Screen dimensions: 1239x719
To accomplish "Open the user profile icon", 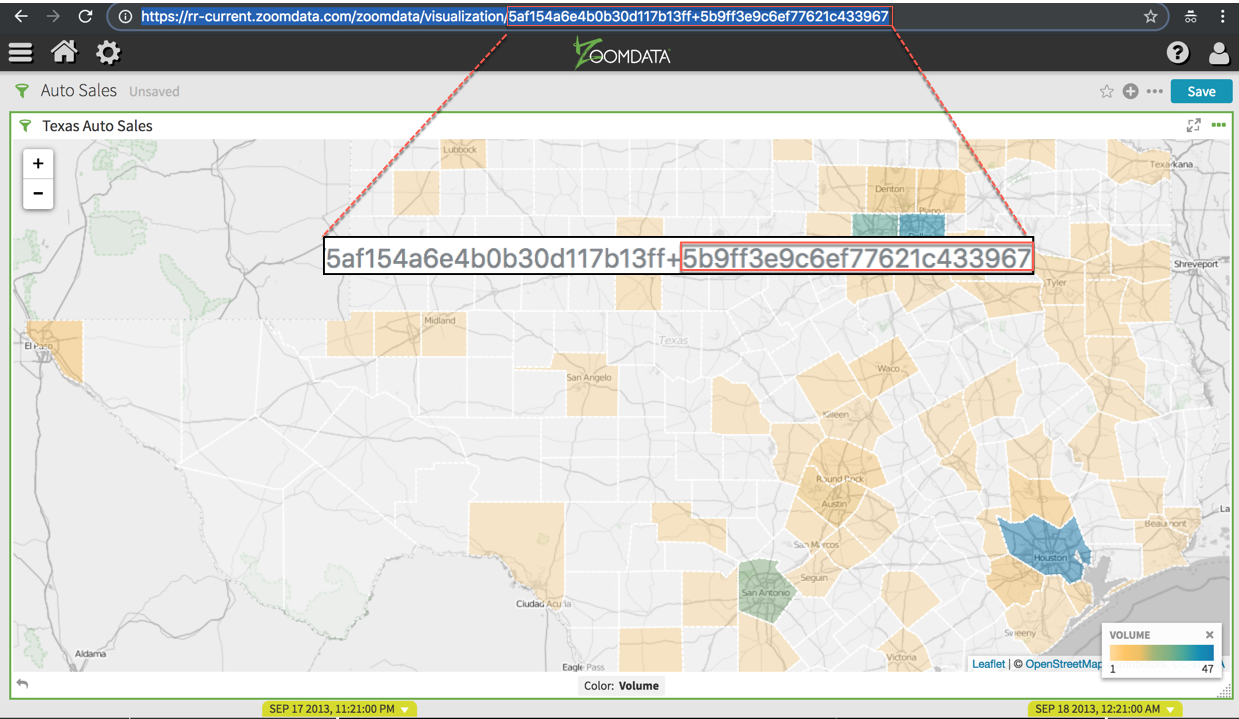I will tap(1219, 53).
